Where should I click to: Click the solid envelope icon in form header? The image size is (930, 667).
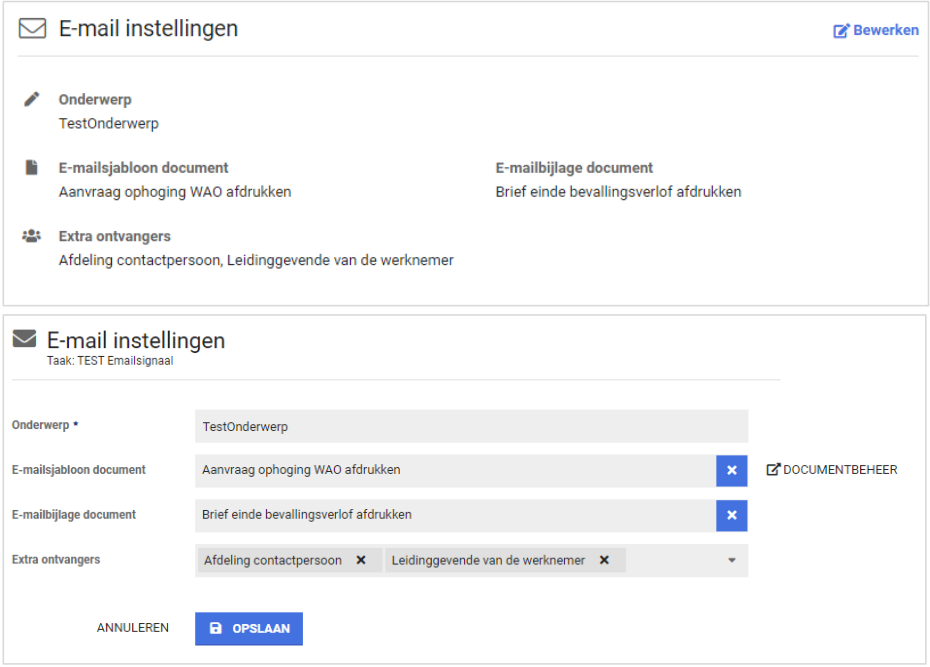pyautogui.click(x=25, y=340)
